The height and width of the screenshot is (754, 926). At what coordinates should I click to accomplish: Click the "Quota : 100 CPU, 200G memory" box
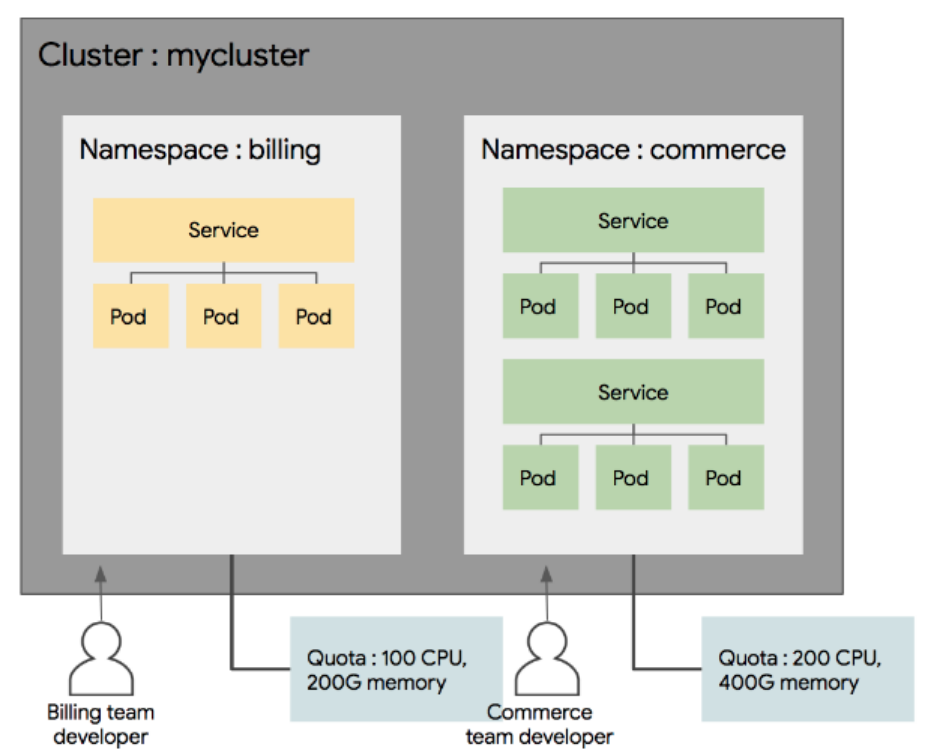395,669
